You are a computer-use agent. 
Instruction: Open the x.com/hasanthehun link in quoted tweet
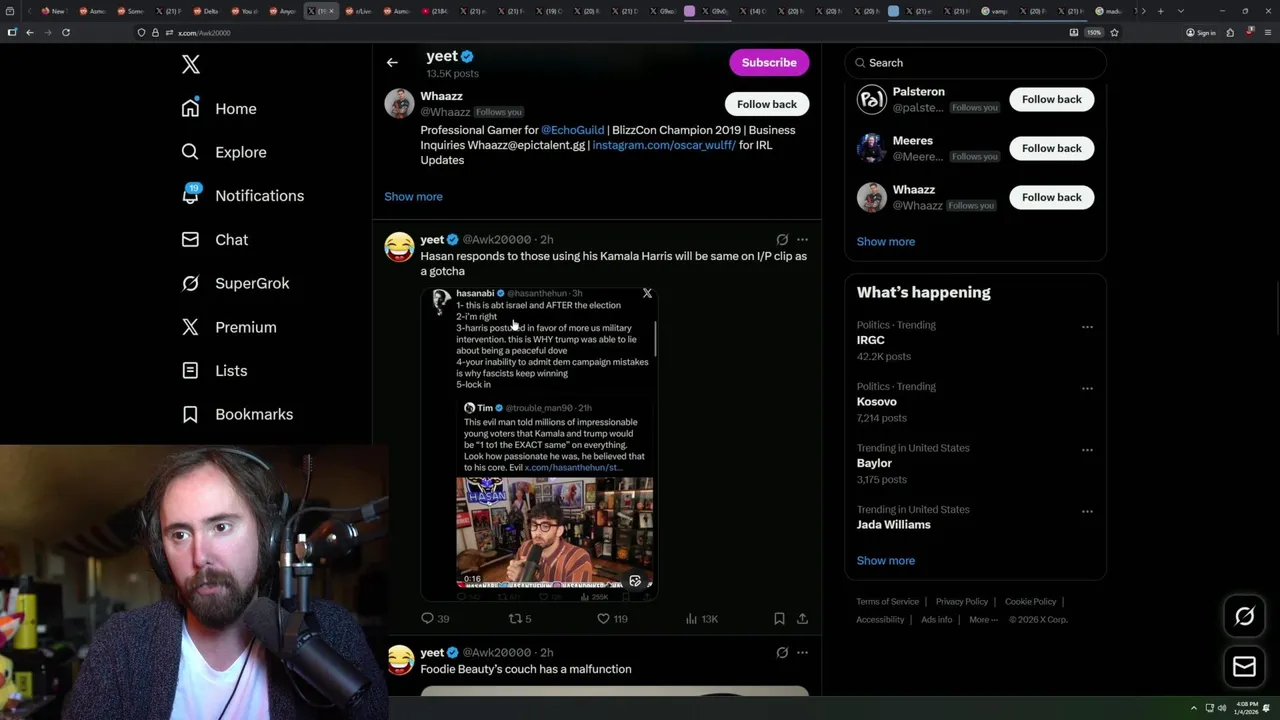pyautogui.click(x=573, y=467)
